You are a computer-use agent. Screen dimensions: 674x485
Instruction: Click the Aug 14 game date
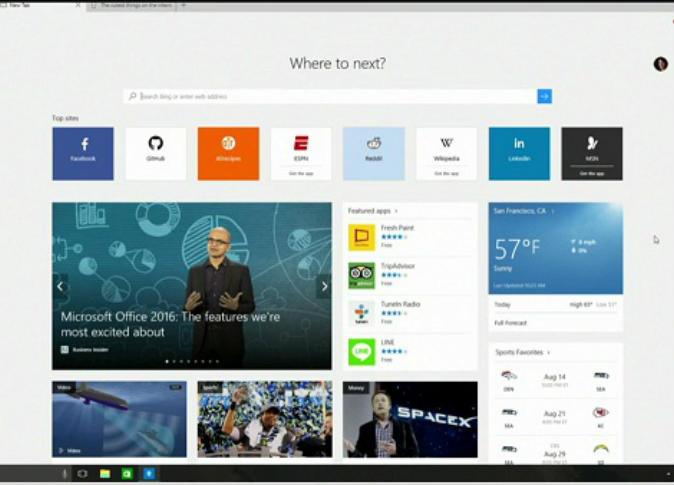555,377
